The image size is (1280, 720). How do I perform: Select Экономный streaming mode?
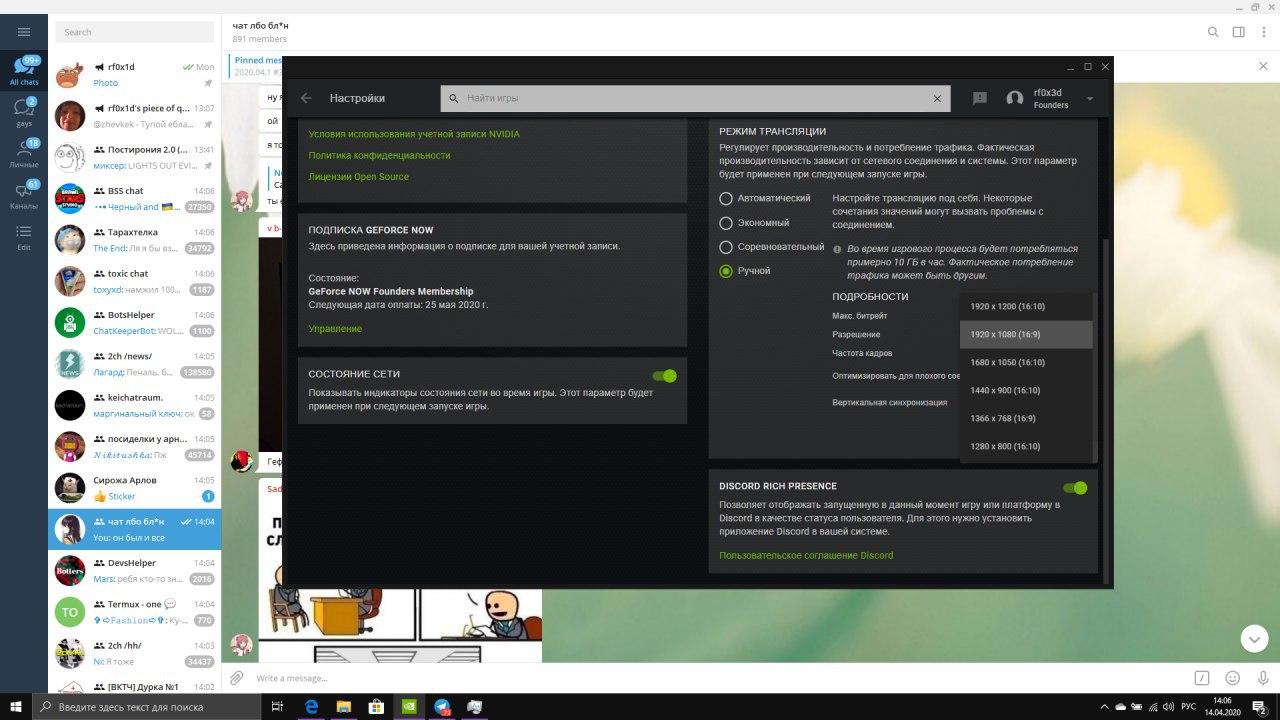pyautogui.click(x=726, y=223)
